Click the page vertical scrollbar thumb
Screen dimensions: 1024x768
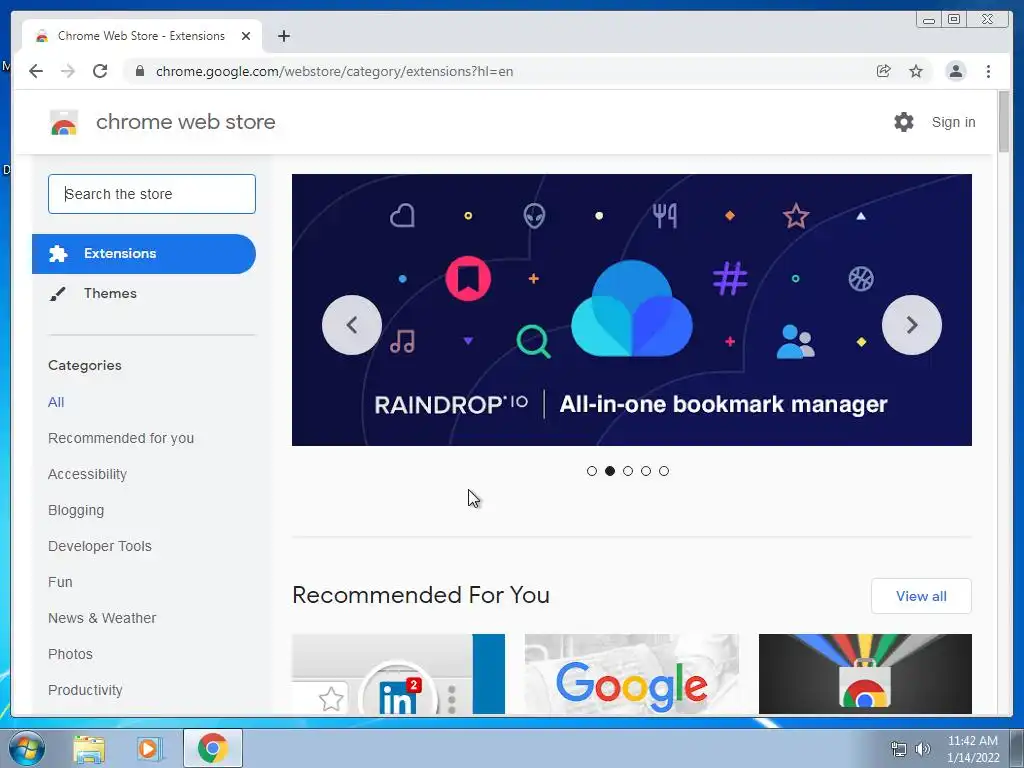click(x=1004, y=121)
